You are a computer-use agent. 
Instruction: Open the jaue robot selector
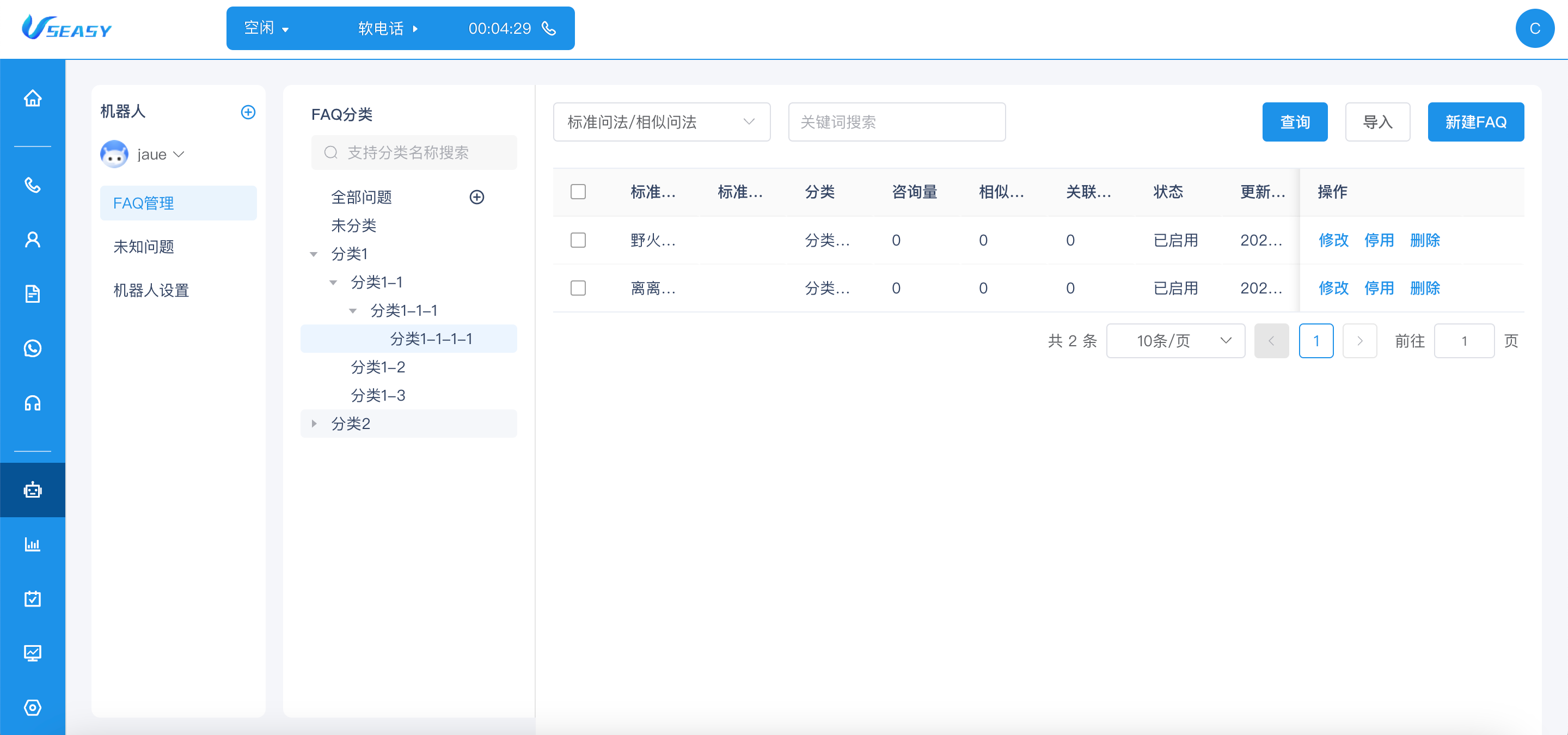(x=161, y=154)
